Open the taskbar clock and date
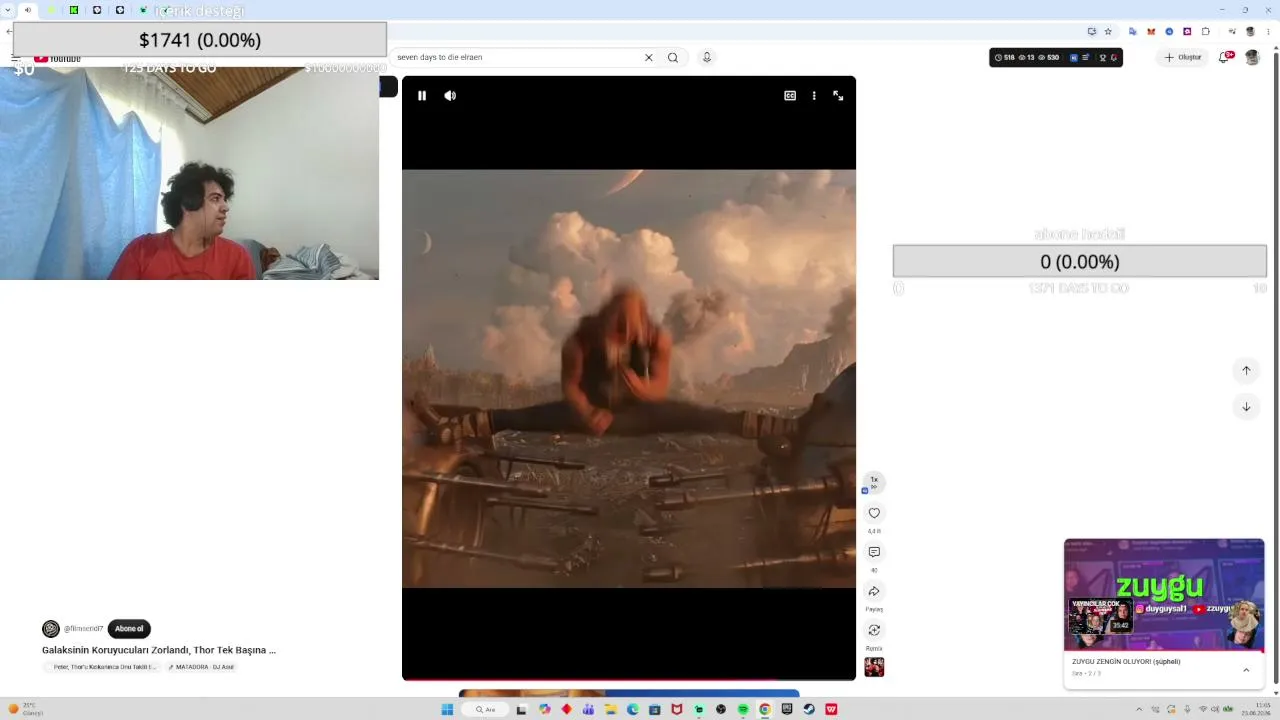Screen dimensions: 1280x720 1255,709
